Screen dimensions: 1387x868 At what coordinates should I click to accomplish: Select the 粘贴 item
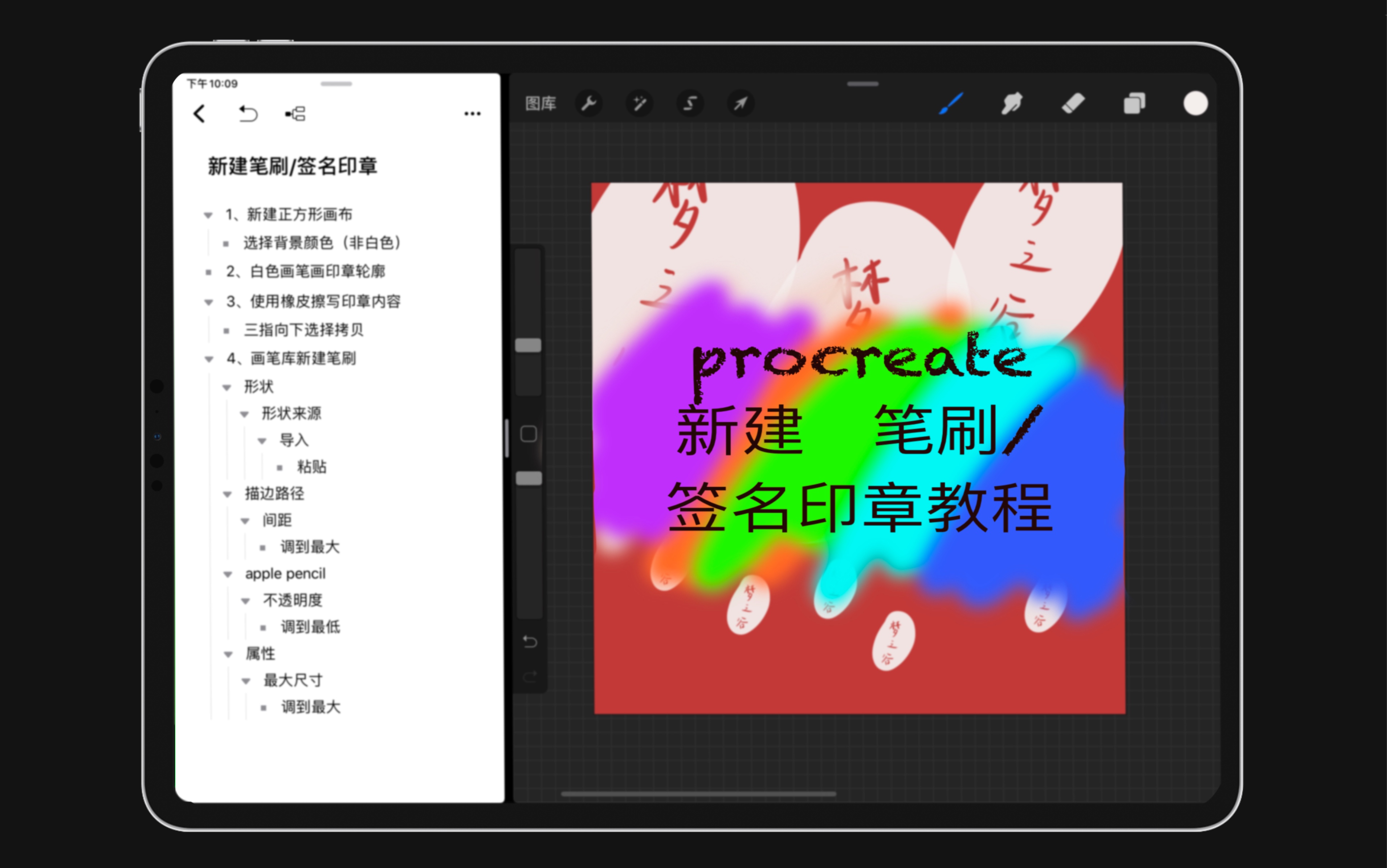click(x=311, y=467)
